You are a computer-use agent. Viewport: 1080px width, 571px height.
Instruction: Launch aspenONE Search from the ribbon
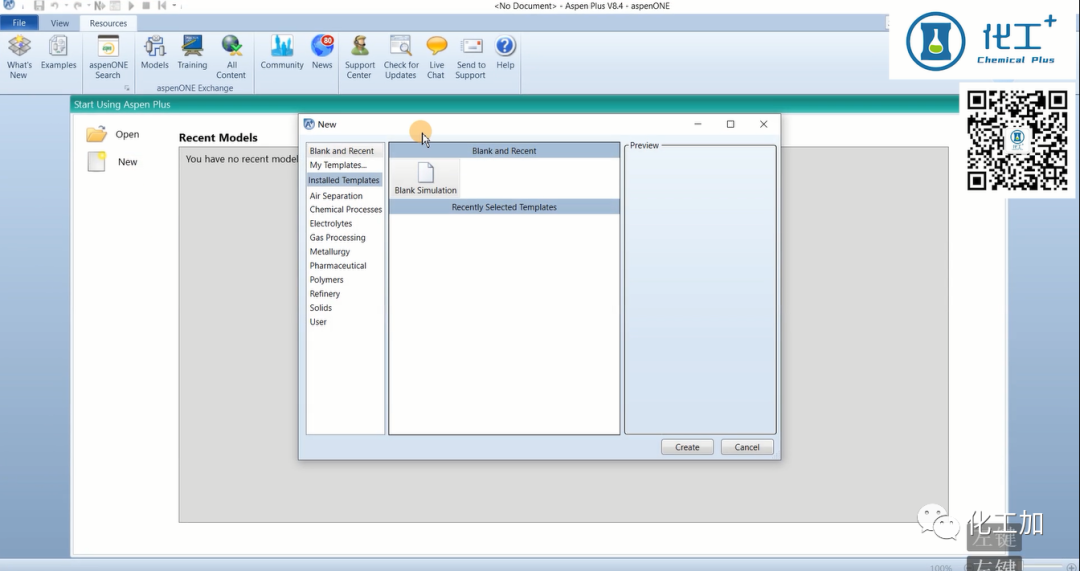click(108, 56)
